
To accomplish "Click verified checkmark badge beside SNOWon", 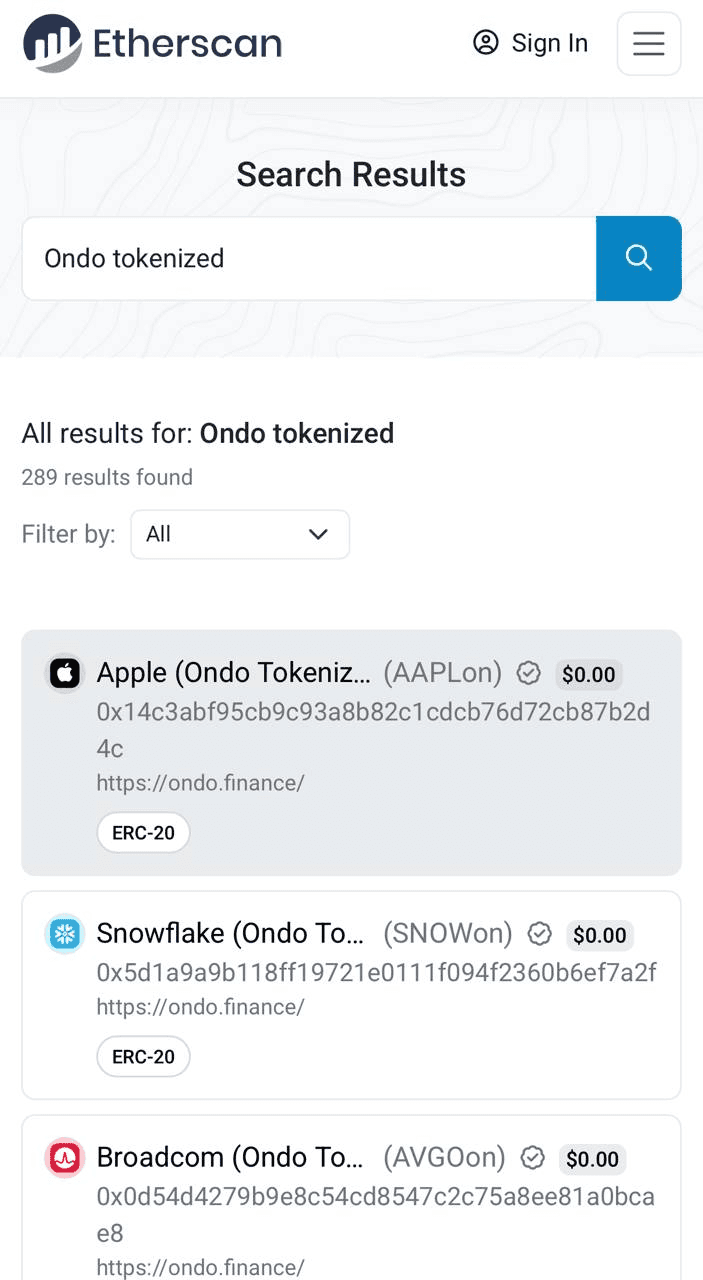I will tap(539, 934).
